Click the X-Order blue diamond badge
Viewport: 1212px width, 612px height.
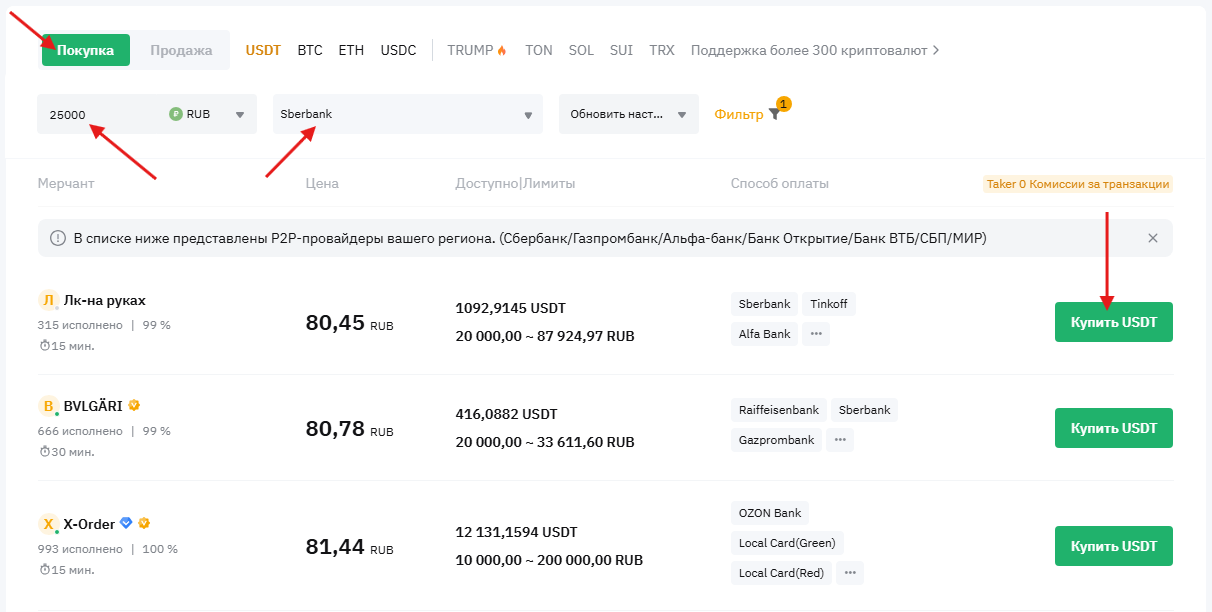click(126, 523)
